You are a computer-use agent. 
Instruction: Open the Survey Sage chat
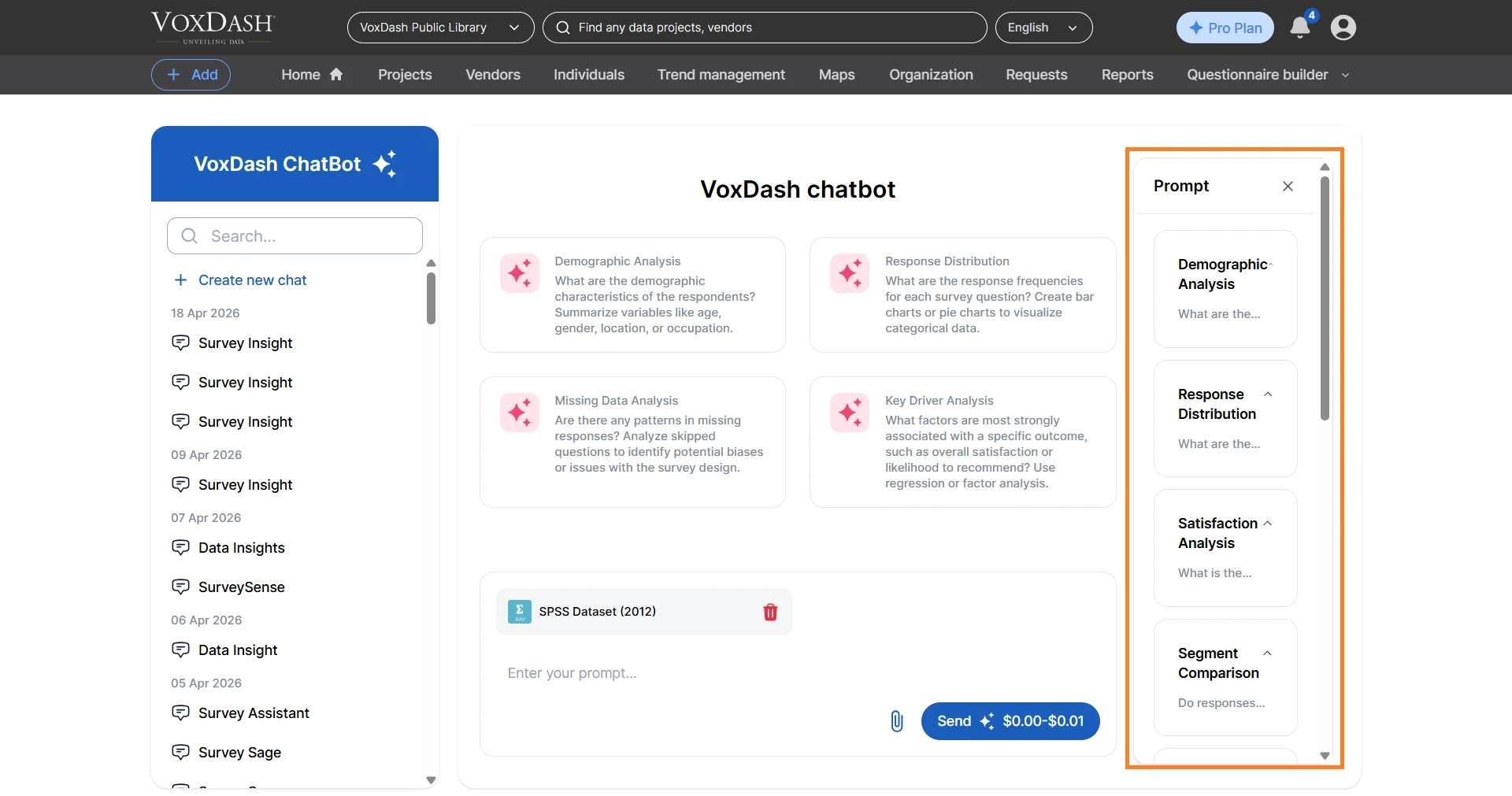[x=239, y=753]
